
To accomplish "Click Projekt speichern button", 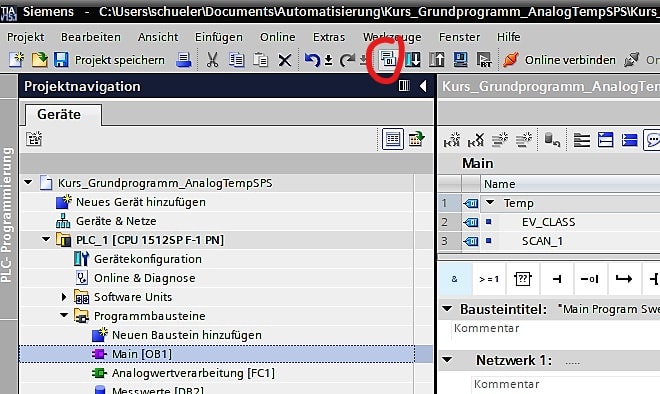I will [x=109, y=60].
